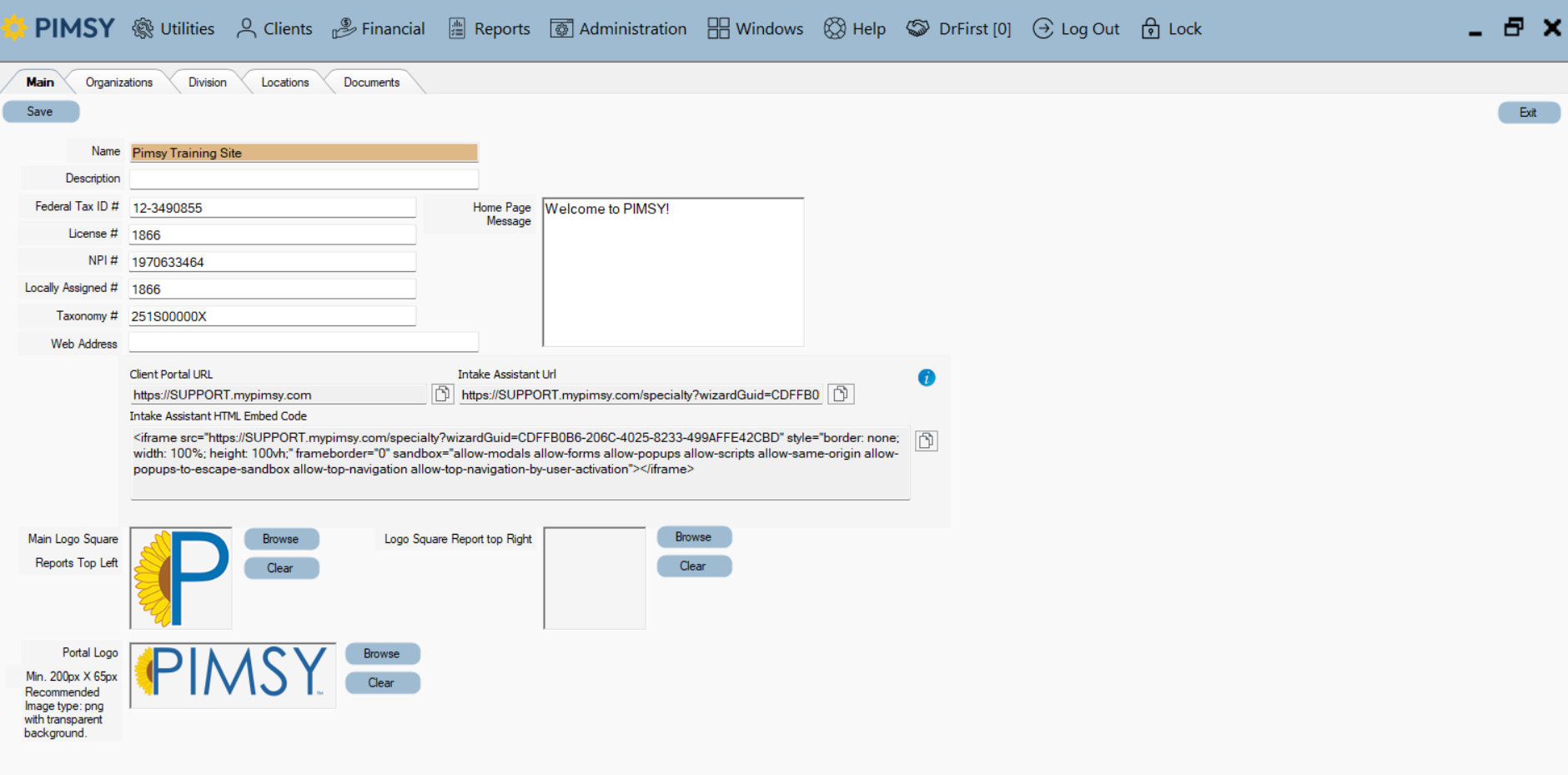Copy the Intake Assistant HTML Embed Code
Viewport: 1568px width, 775px height.
926,440
